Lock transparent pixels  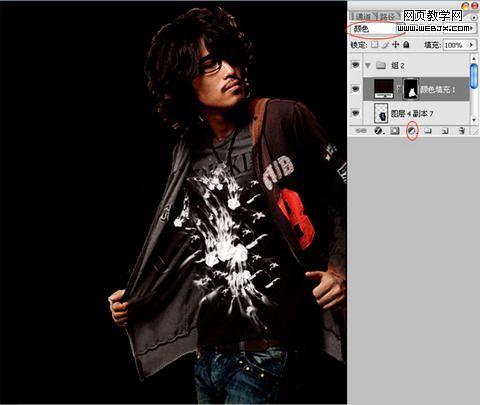tap(375, 44)
